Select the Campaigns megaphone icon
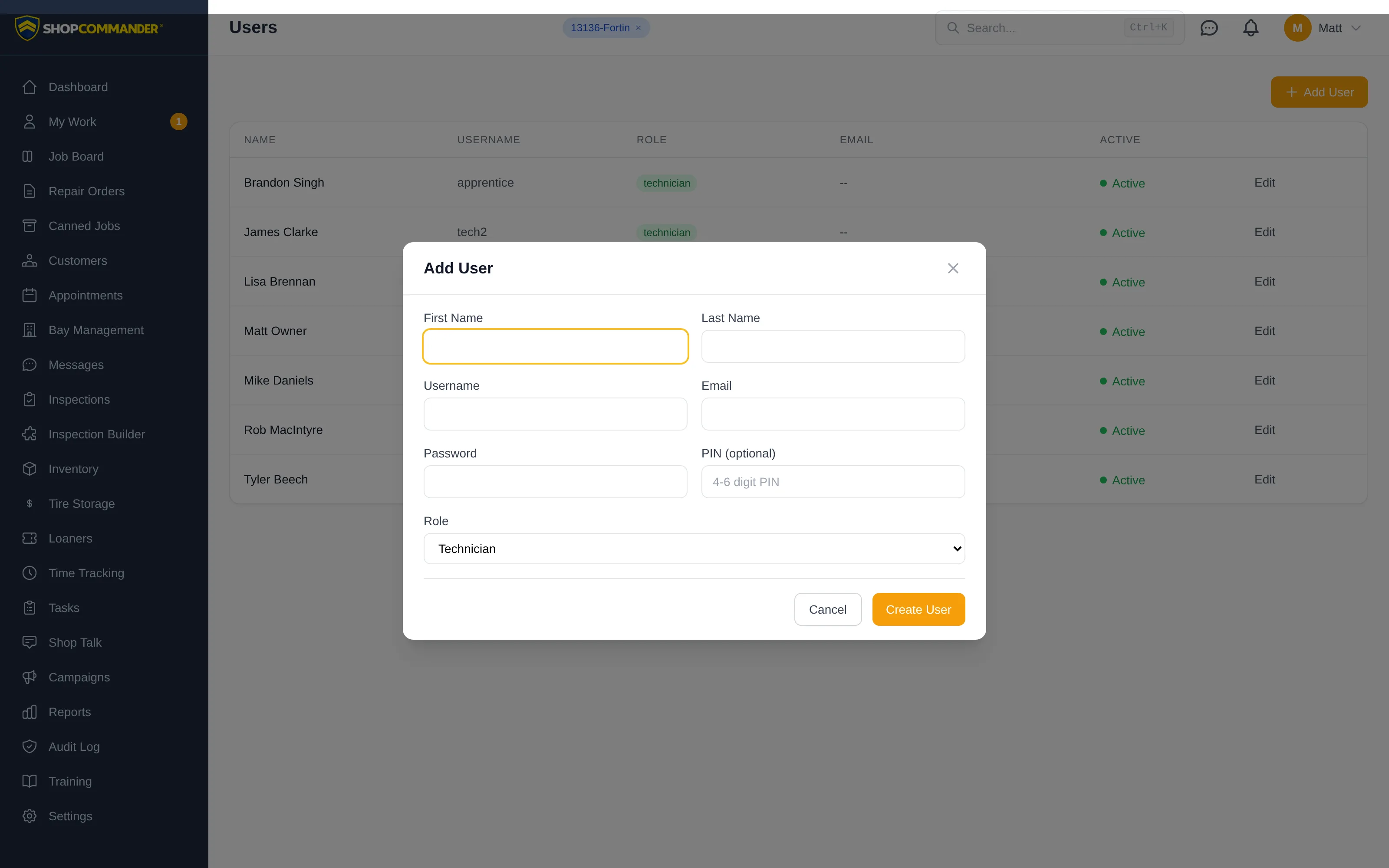 point(29,677)
